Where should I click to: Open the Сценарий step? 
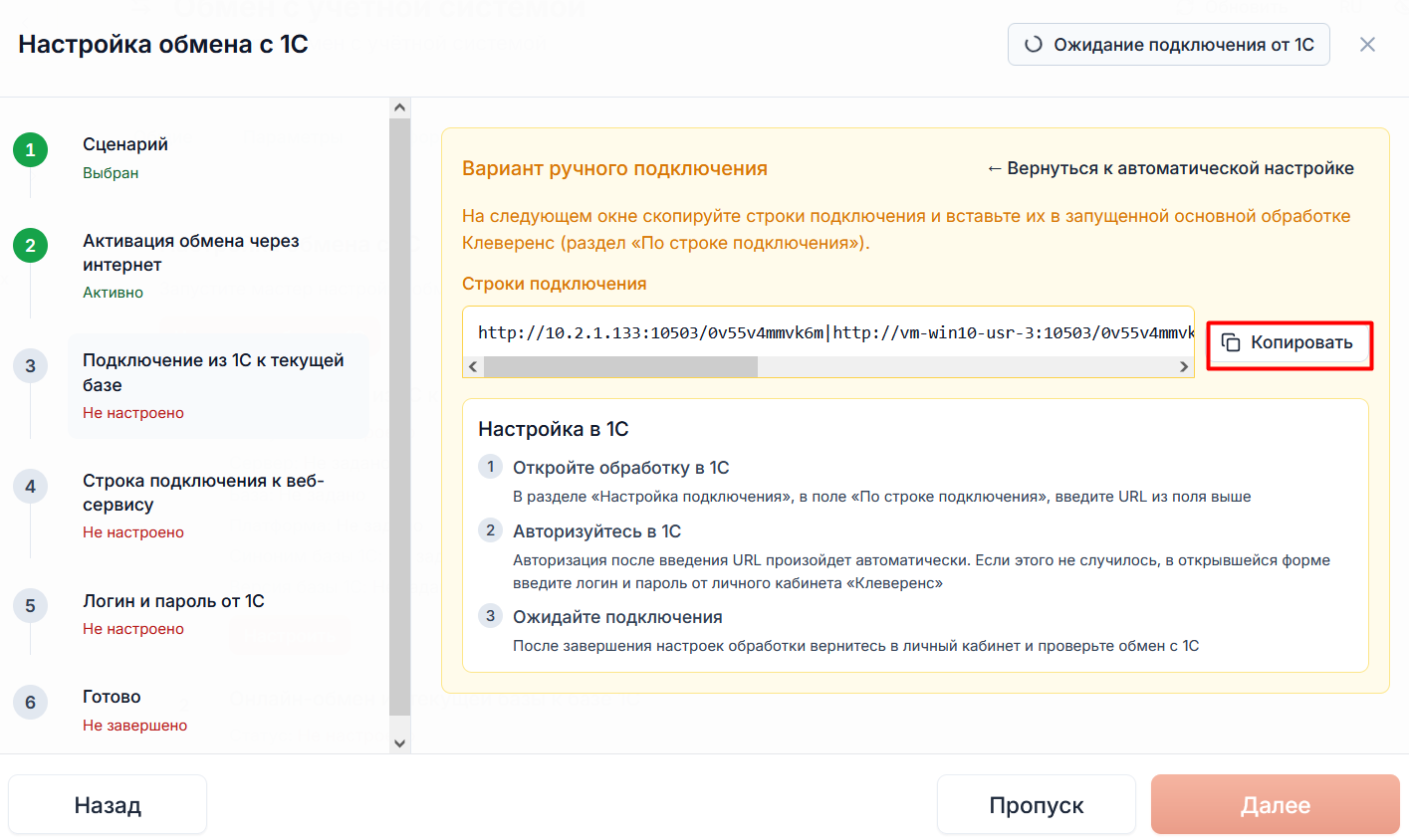pos(125,145)
